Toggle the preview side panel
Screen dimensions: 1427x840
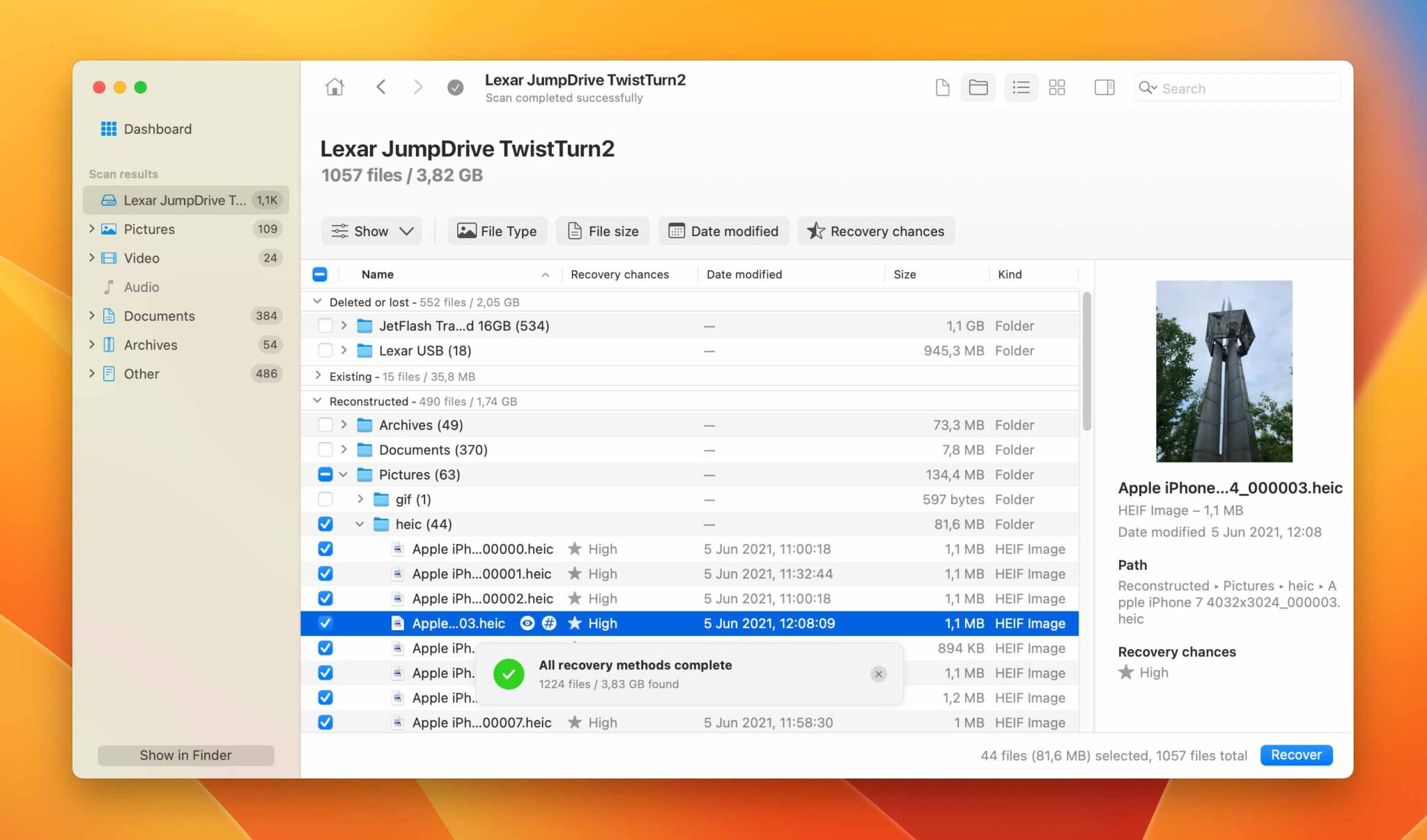click(1103, 87)
